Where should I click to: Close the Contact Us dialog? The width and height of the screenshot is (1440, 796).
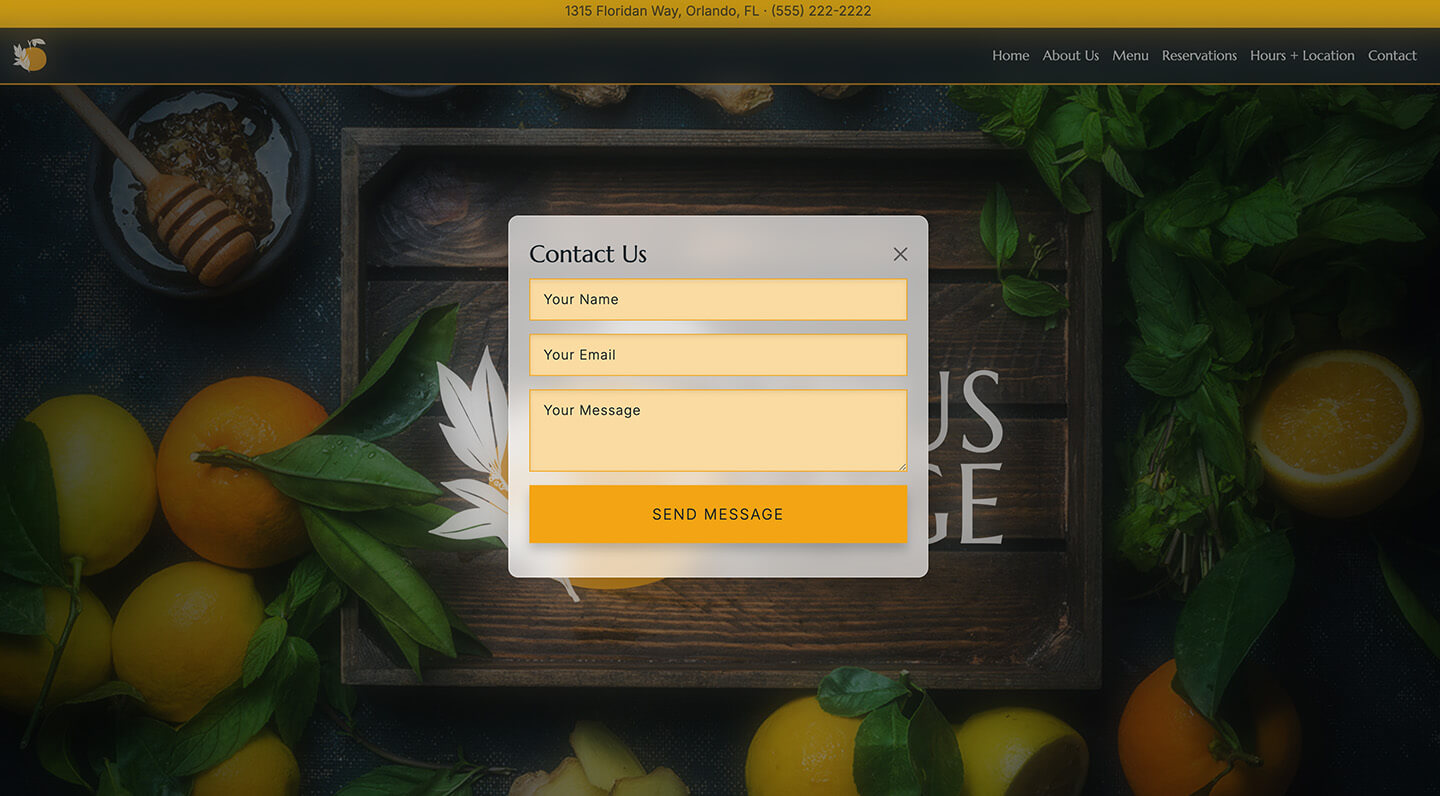point(900,254)
